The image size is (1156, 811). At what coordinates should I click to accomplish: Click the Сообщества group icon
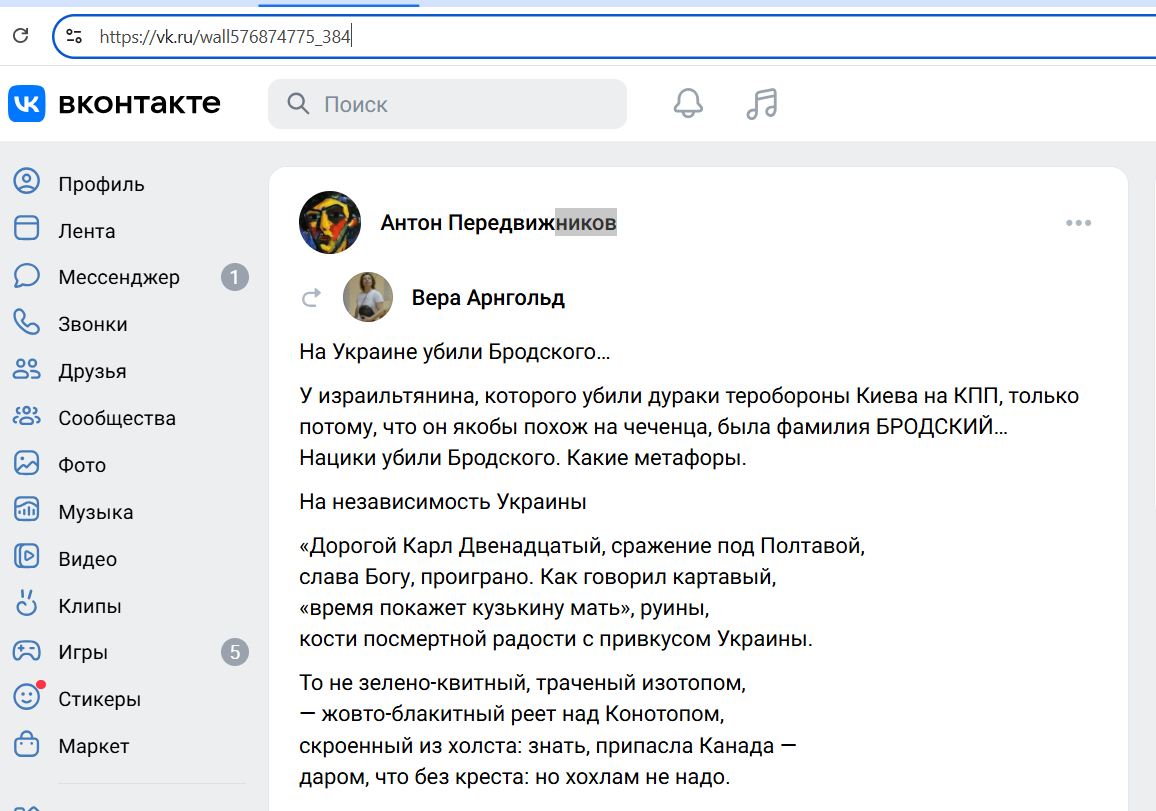[x=27, y=416]
